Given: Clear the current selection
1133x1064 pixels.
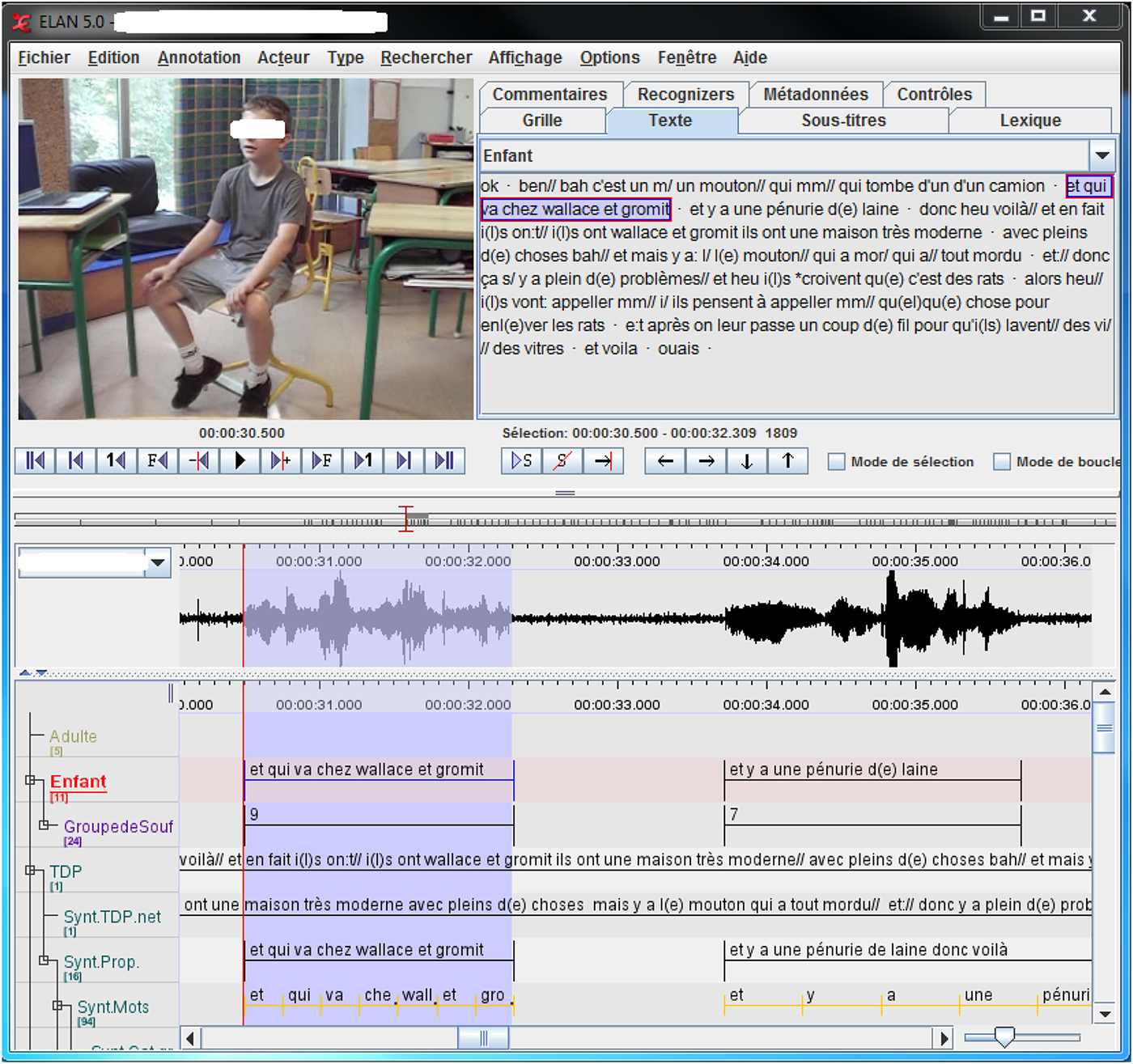Looking at the screenshot, I should click(562, 461).
